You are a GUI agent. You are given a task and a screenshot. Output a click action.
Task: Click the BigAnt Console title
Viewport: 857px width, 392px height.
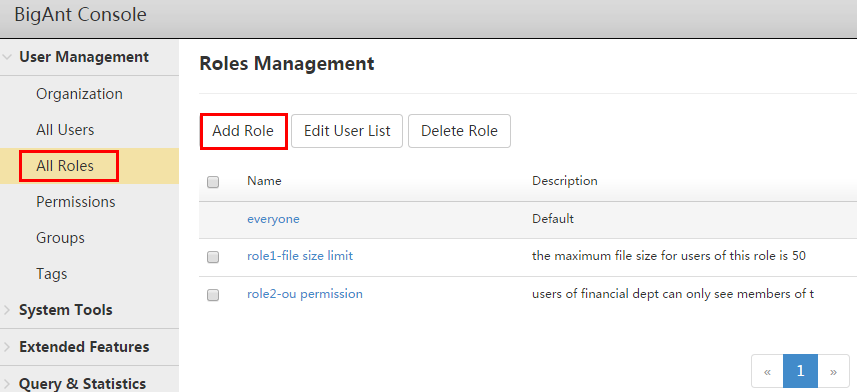click(x=80, y=15)
